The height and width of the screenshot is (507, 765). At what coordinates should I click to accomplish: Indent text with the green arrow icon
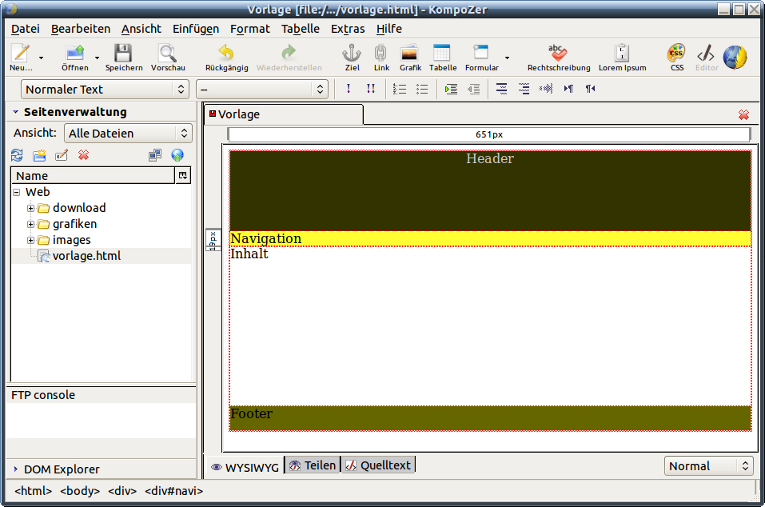(451, 89)
